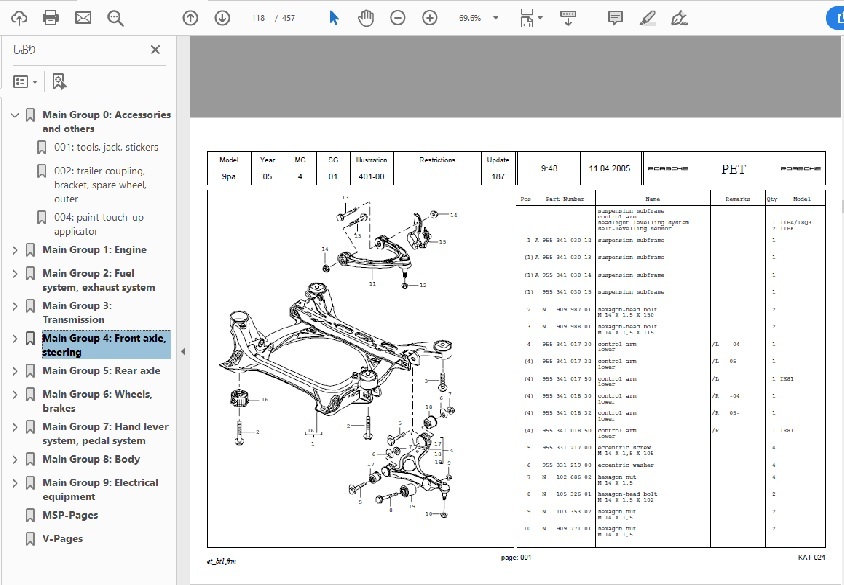
Task: Select Main Group 1: Engine bookmark
Action: click(95, 250)
